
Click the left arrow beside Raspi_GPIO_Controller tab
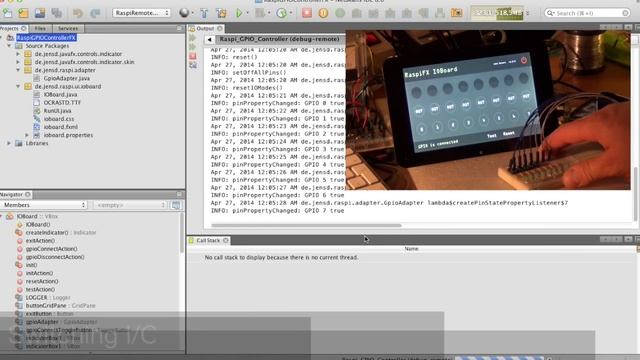pos(209,40)
